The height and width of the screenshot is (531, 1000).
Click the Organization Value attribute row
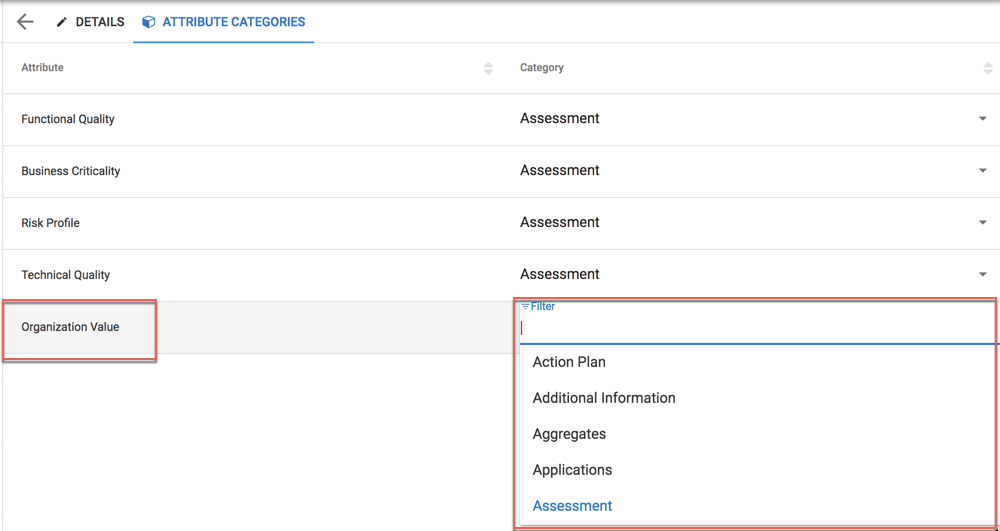click(x=70, y=327)
